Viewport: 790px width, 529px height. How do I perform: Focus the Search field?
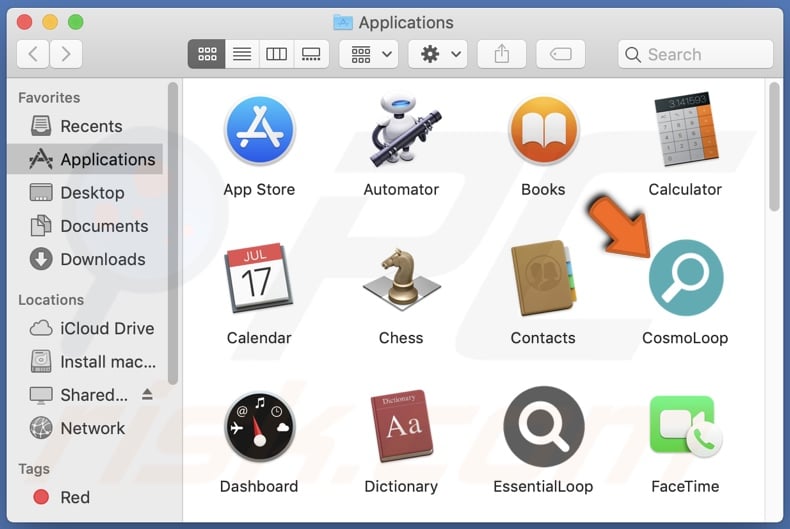(x=695, y=54)
